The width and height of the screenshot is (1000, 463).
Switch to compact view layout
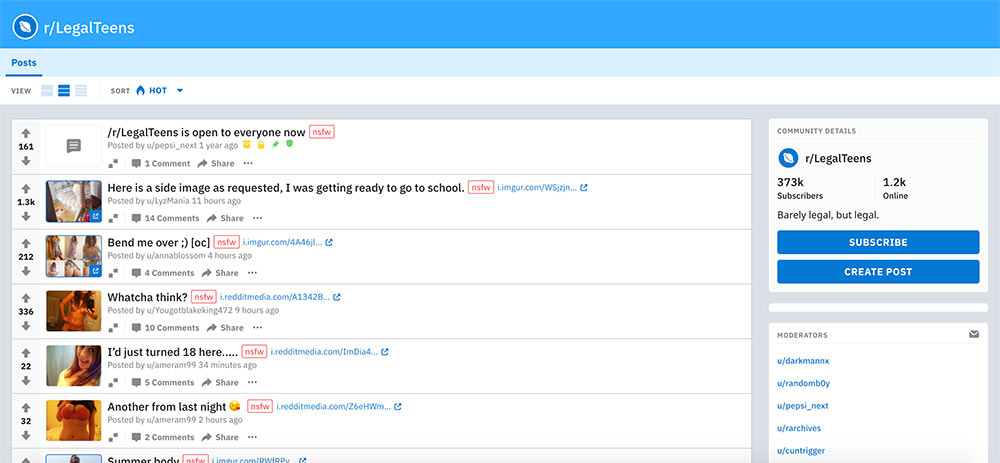click(80, 91)
